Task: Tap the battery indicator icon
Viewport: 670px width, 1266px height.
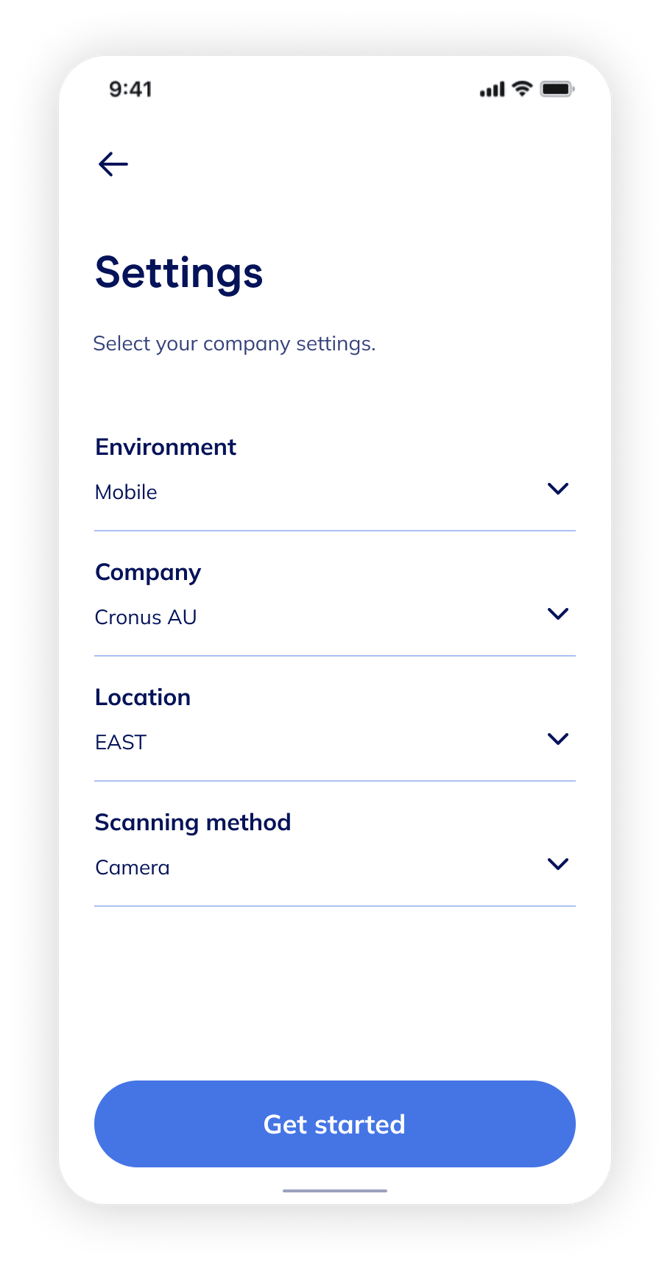Action: click(x=554, y=89)
